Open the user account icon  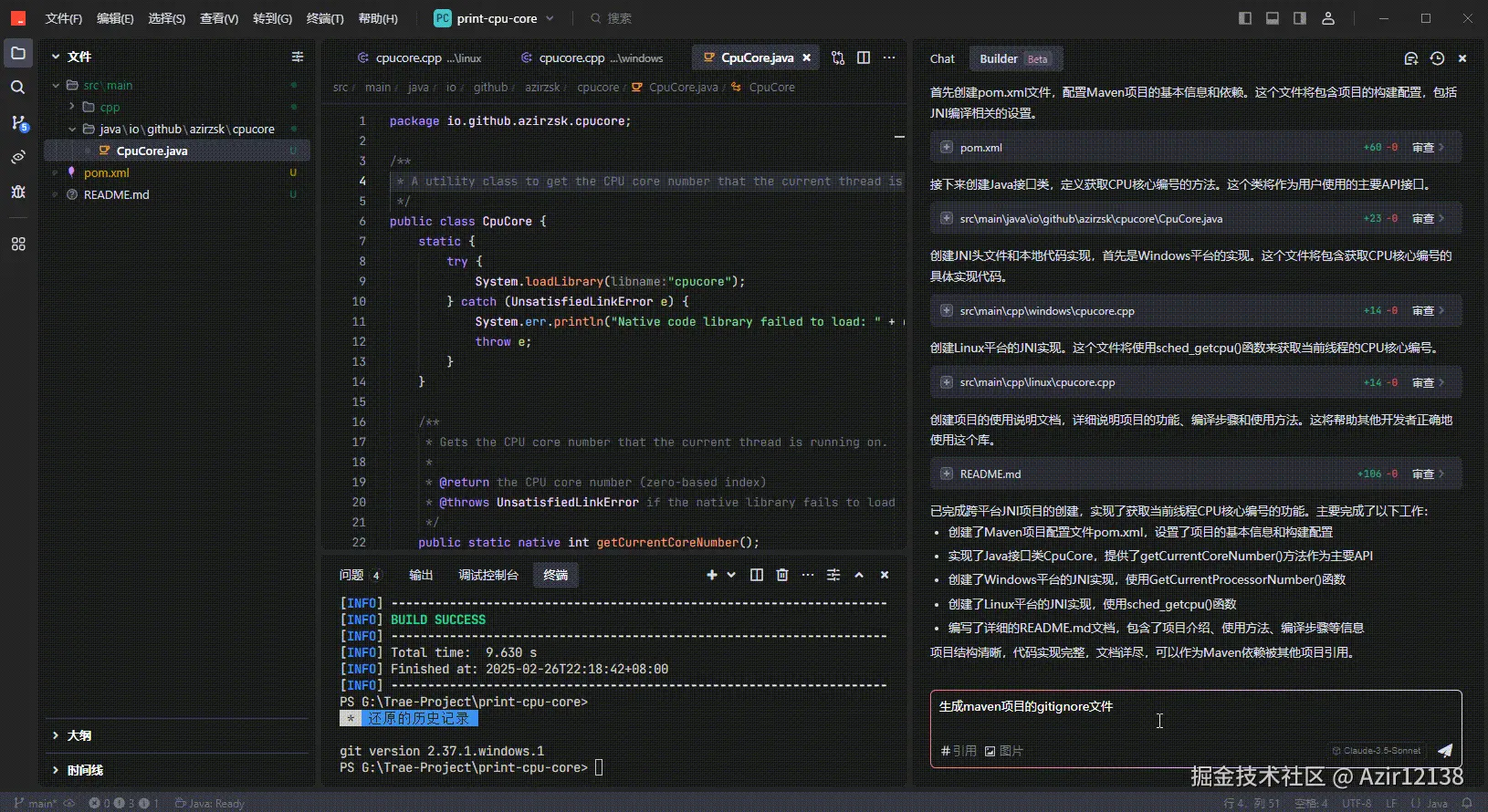[1328, 18]
